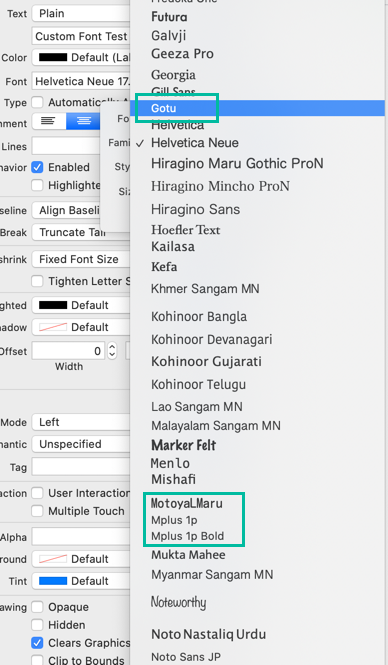This screenshot has width=388, height=665.
Task: Check the Opaque drawing checkbox
Action: click(x=37, y=607)
